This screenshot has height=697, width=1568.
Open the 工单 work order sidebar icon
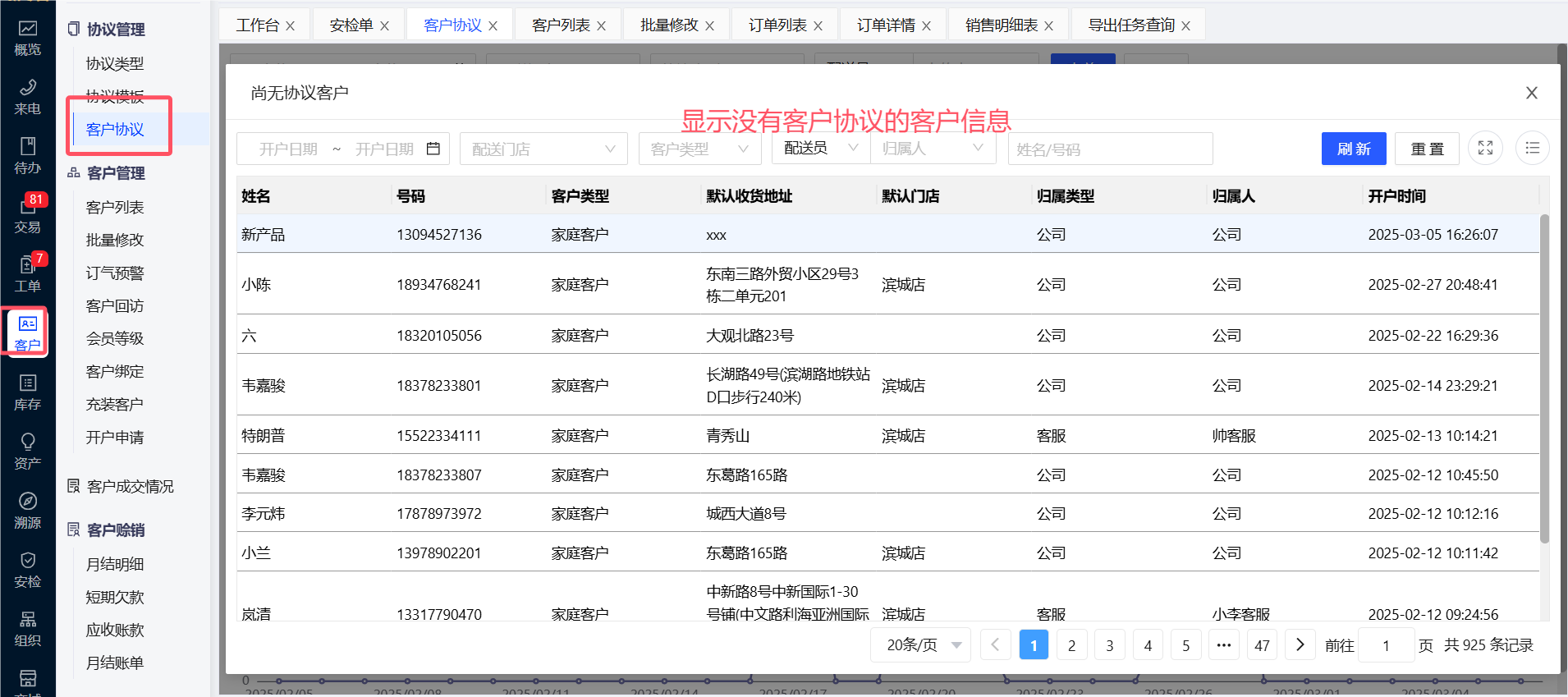coord(27,273)
